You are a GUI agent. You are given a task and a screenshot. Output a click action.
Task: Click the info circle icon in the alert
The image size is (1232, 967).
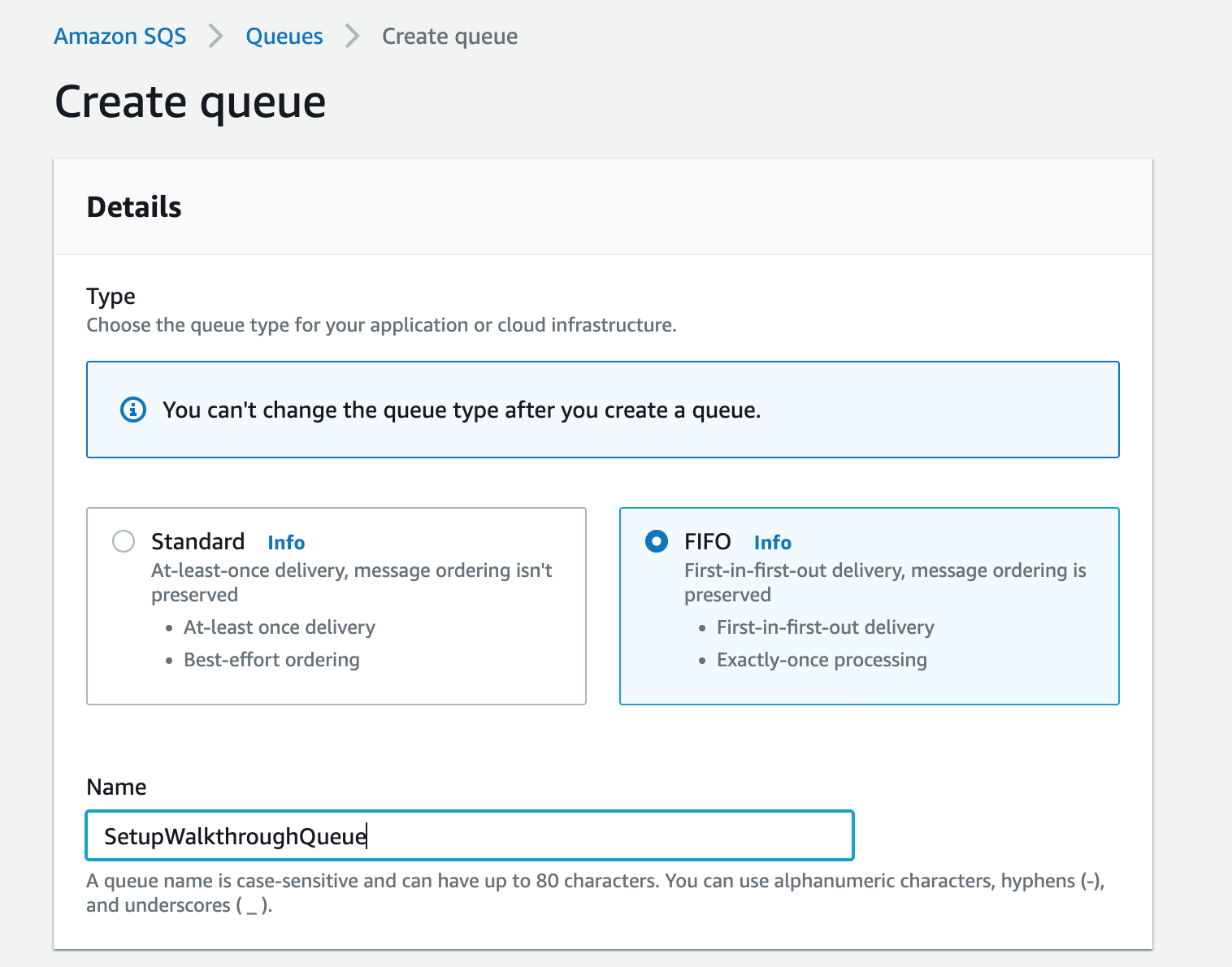pyautogui.click(x=133, y=410)
